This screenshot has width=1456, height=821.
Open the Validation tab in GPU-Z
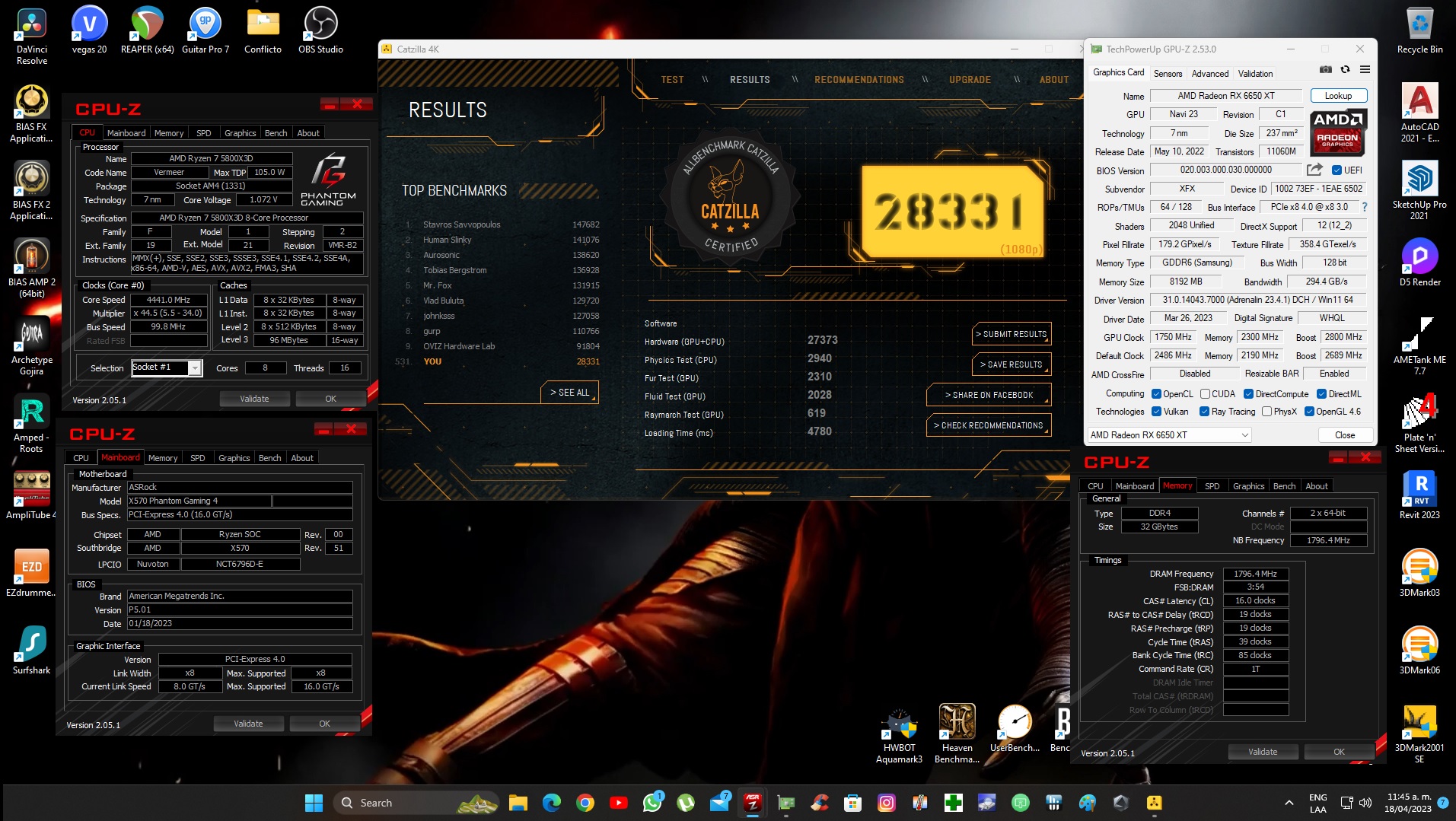pyautogui.click(x=1255, y=74)
